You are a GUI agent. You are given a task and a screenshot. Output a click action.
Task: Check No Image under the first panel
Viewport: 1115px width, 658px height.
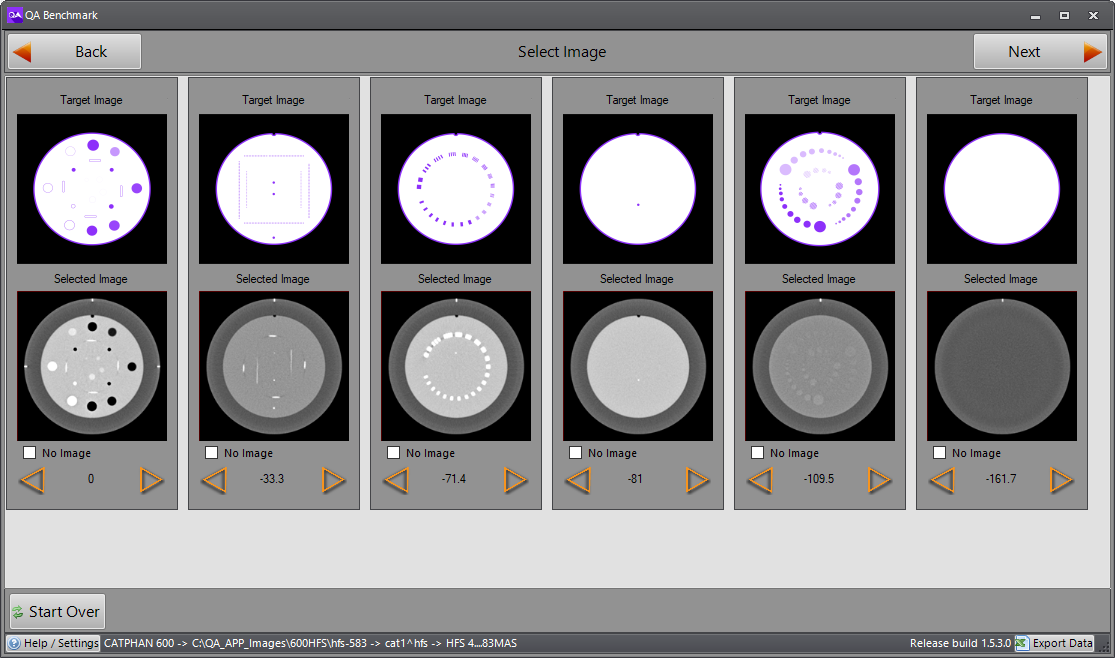pos(30,453)
